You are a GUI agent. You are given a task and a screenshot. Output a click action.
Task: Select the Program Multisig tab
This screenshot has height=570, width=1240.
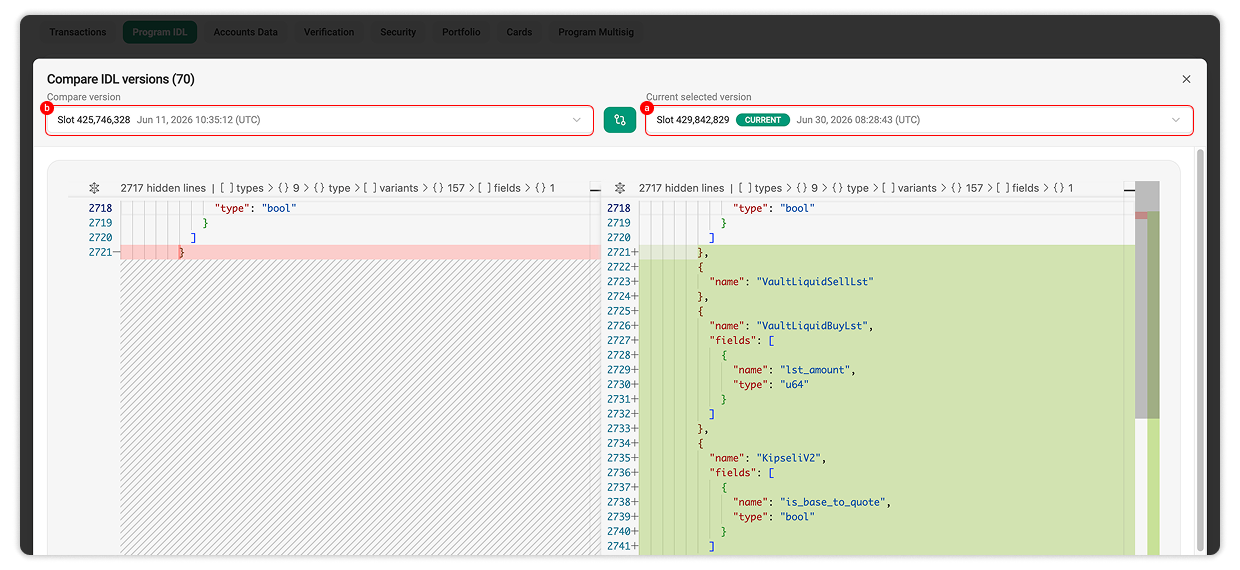click(596, 32)
